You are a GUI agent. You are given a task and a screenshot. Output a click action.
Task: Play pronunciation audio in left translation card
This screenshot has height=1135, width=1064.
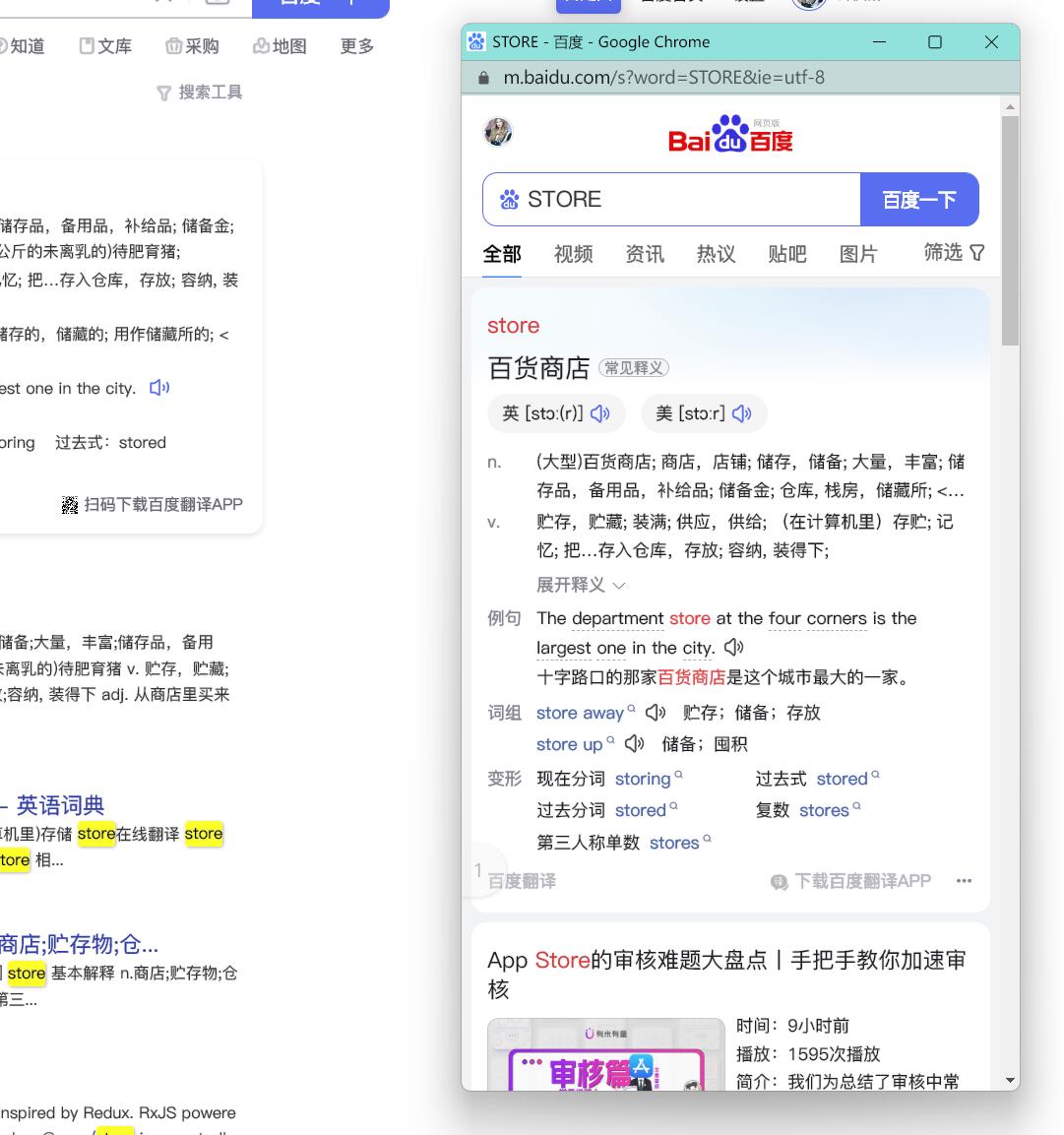tap(159, 388)
